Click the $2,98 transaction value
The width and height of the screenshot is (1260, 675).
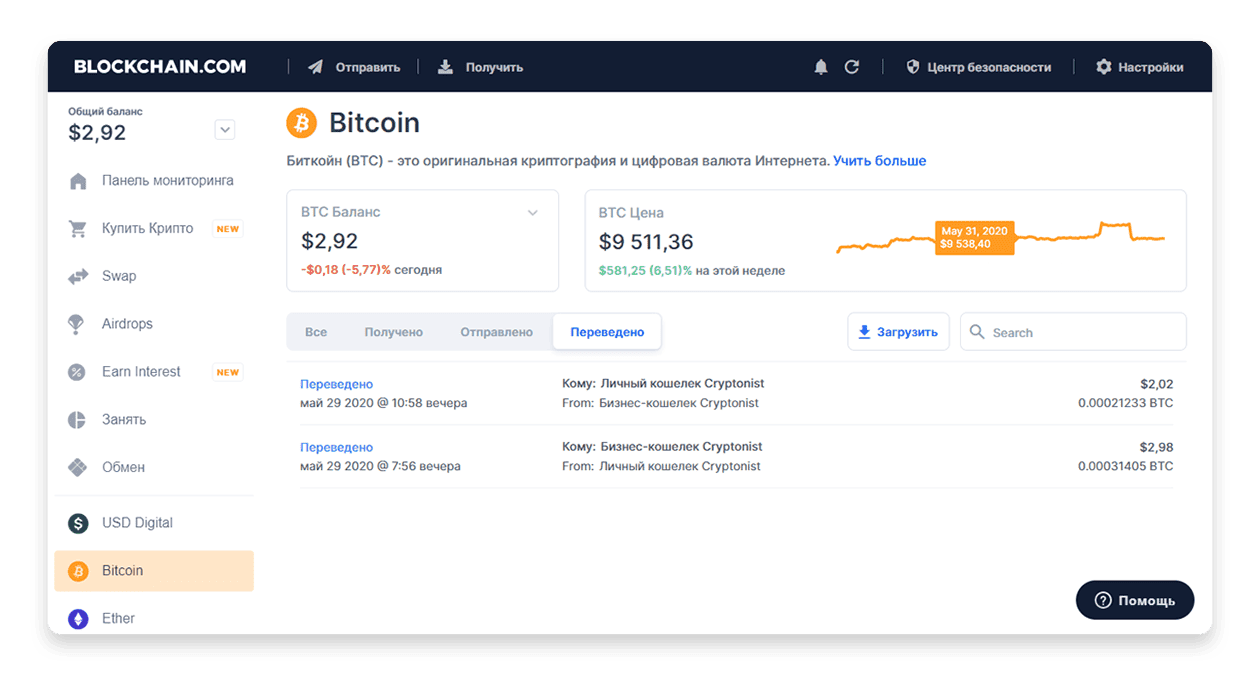1157,447
